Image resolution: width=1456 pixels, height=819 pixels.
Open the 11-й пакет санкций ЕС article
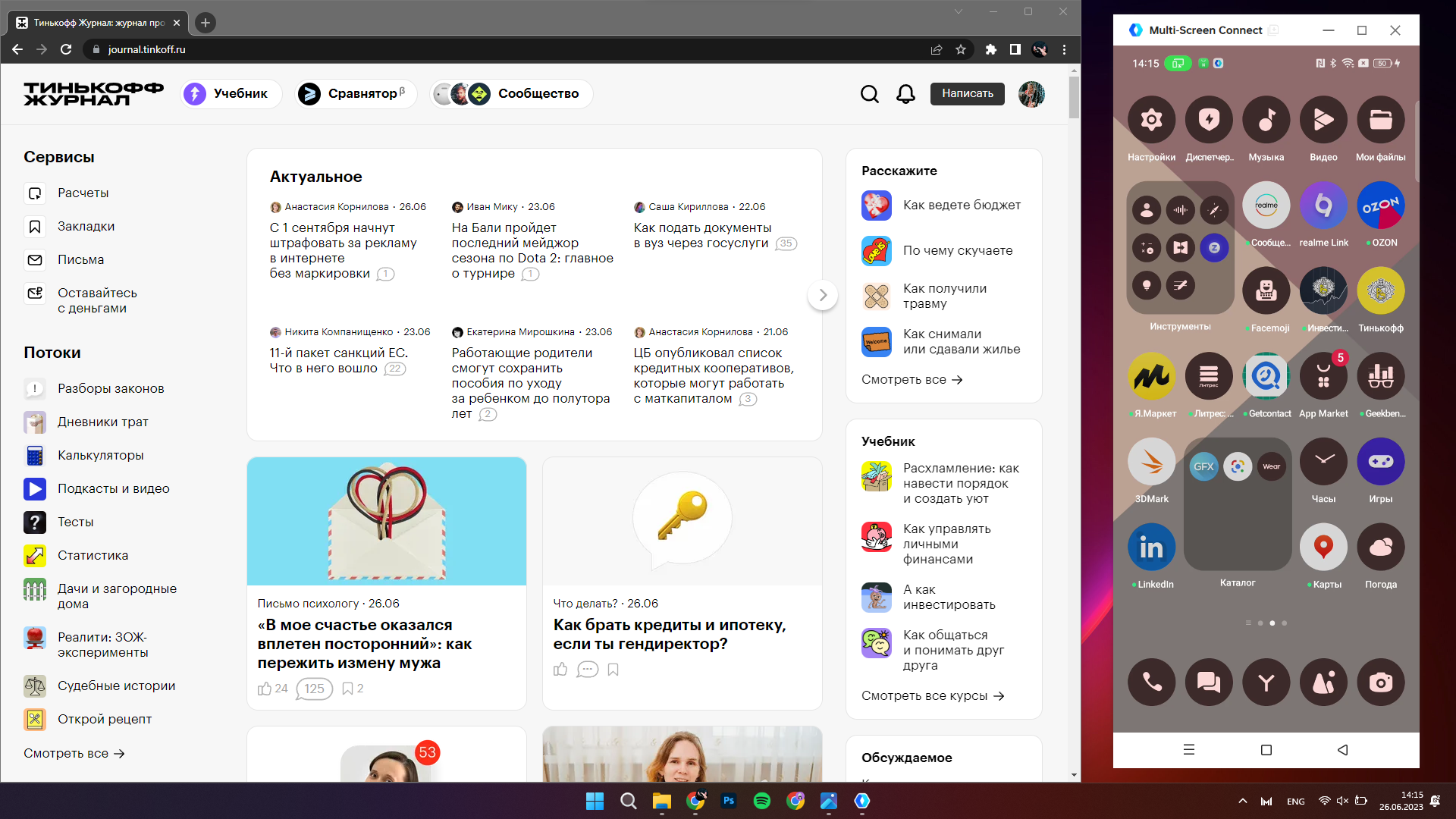pos(339,360)
